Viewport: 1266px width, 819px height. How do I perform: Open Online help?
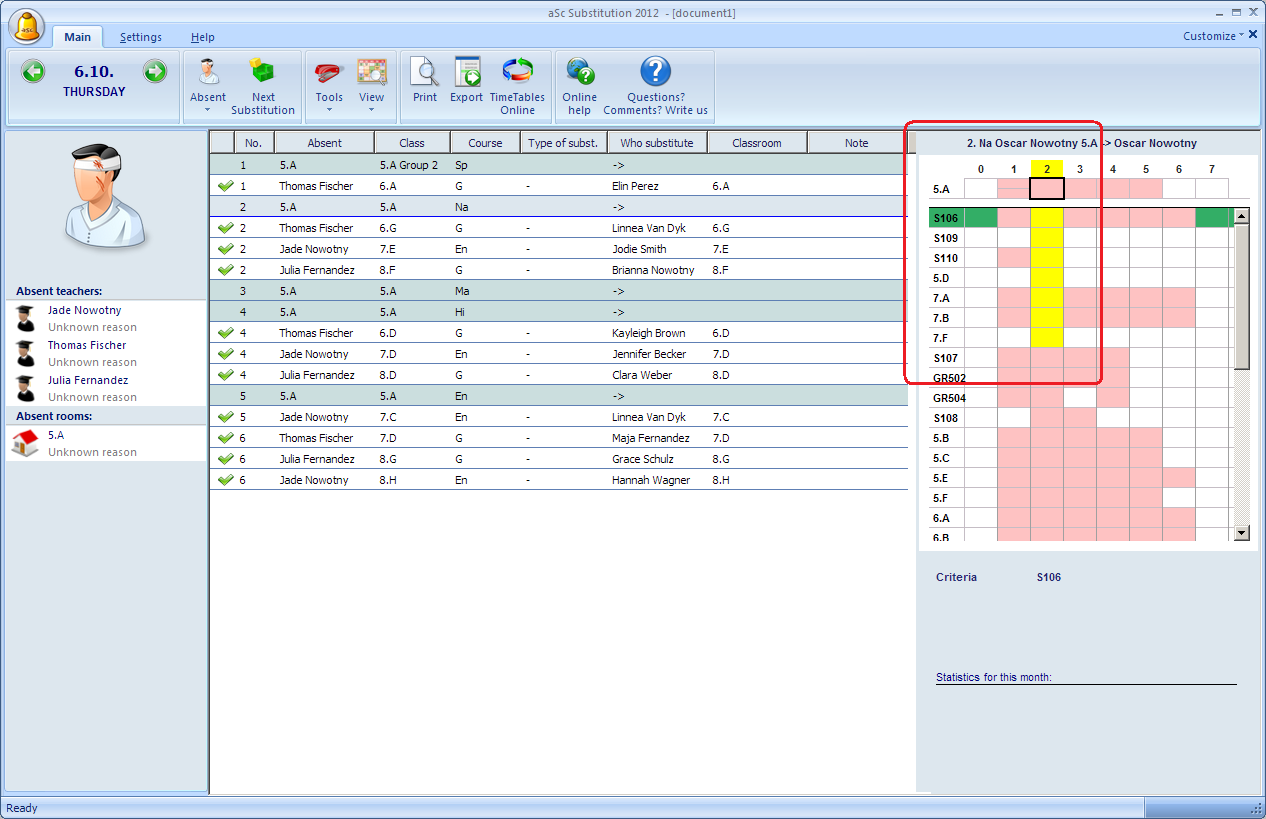579,80
